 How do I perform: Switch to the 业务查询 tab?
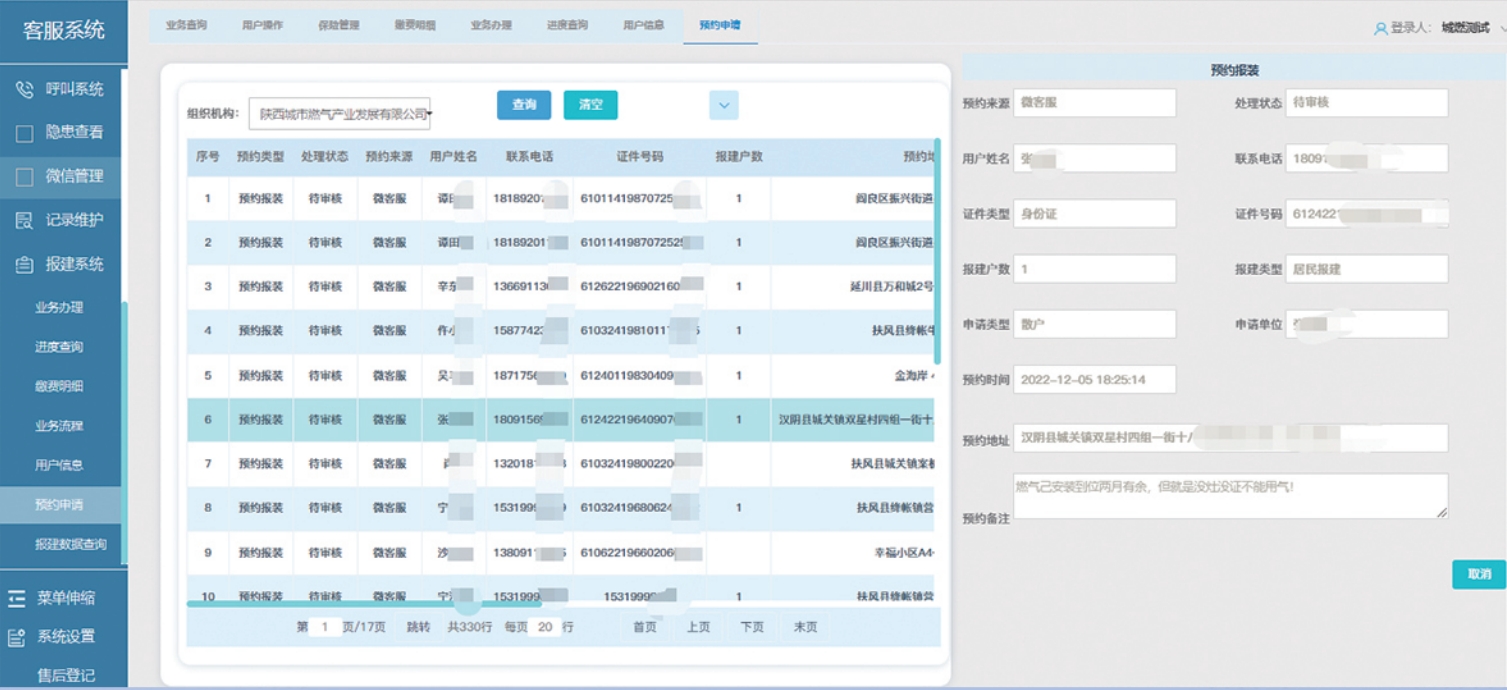tap(186, 25)
